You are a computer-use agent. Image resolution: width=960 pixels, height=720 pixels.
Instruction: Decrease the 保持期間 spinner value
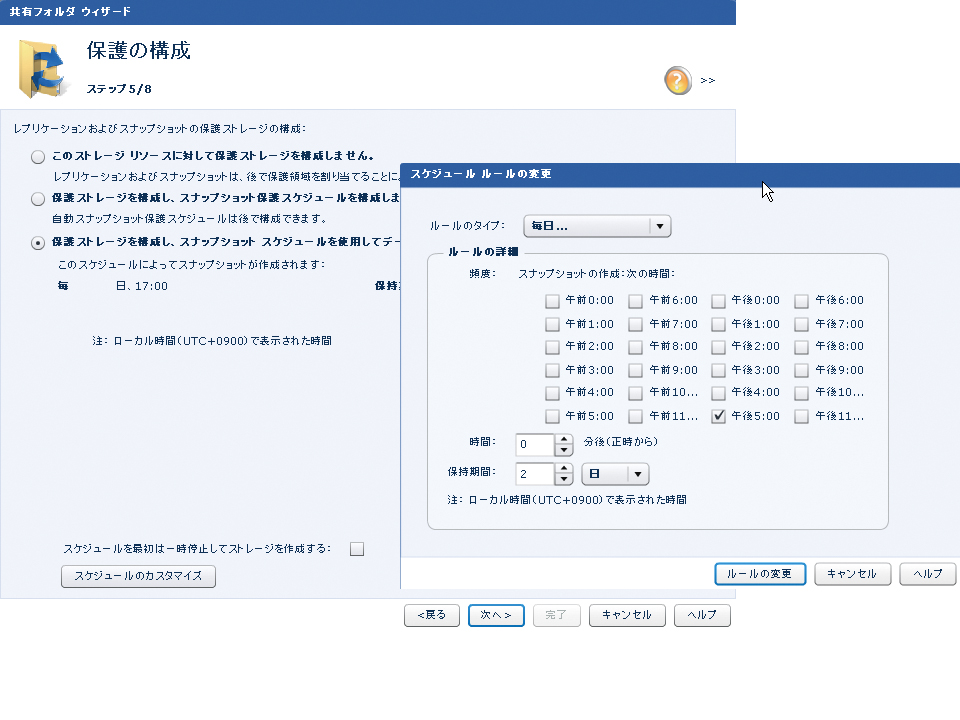[564, 479]
